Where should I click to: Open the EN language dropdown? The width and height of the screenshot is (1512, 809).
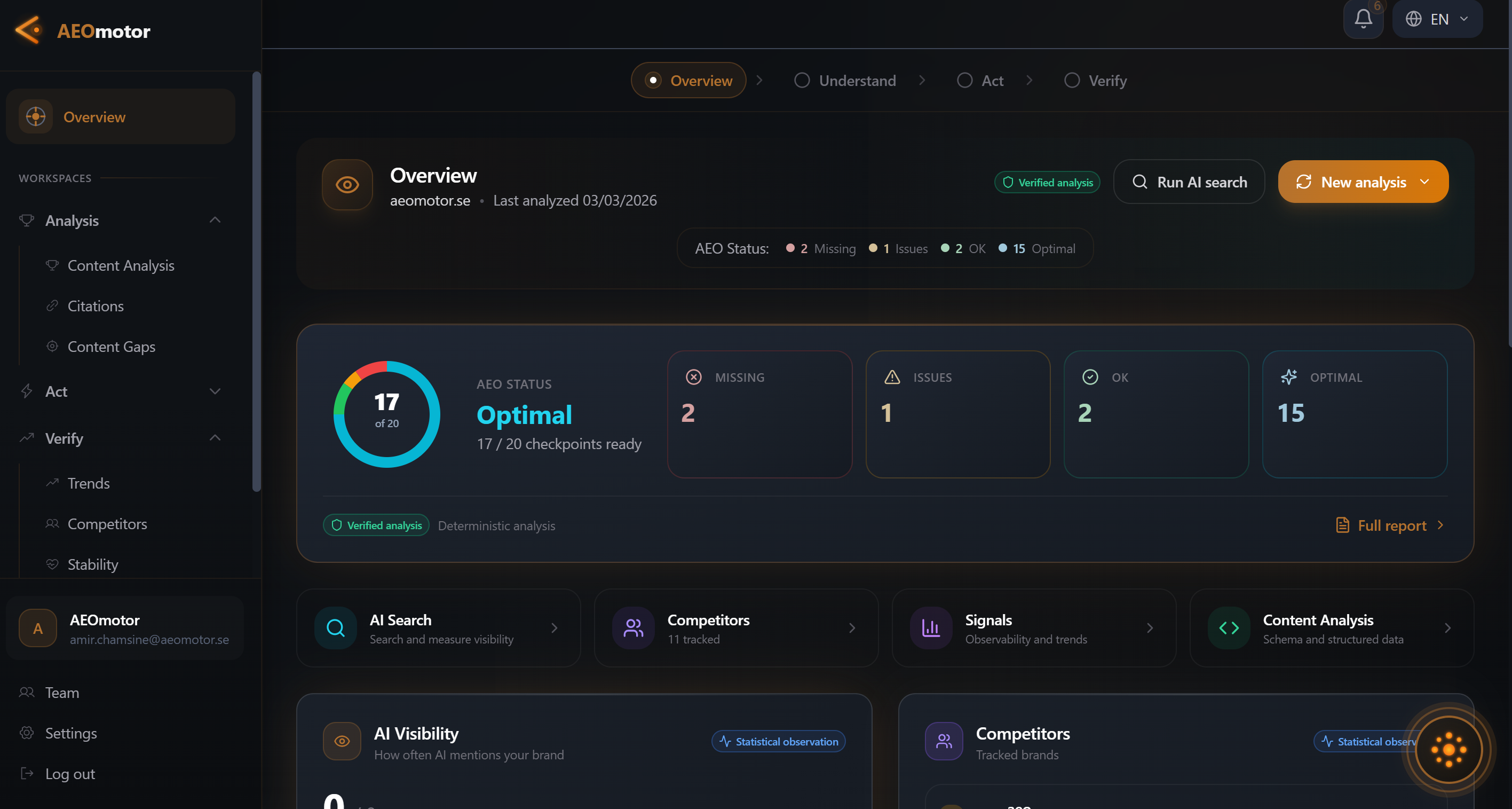pyautogui.click(x=1437, y=19)
